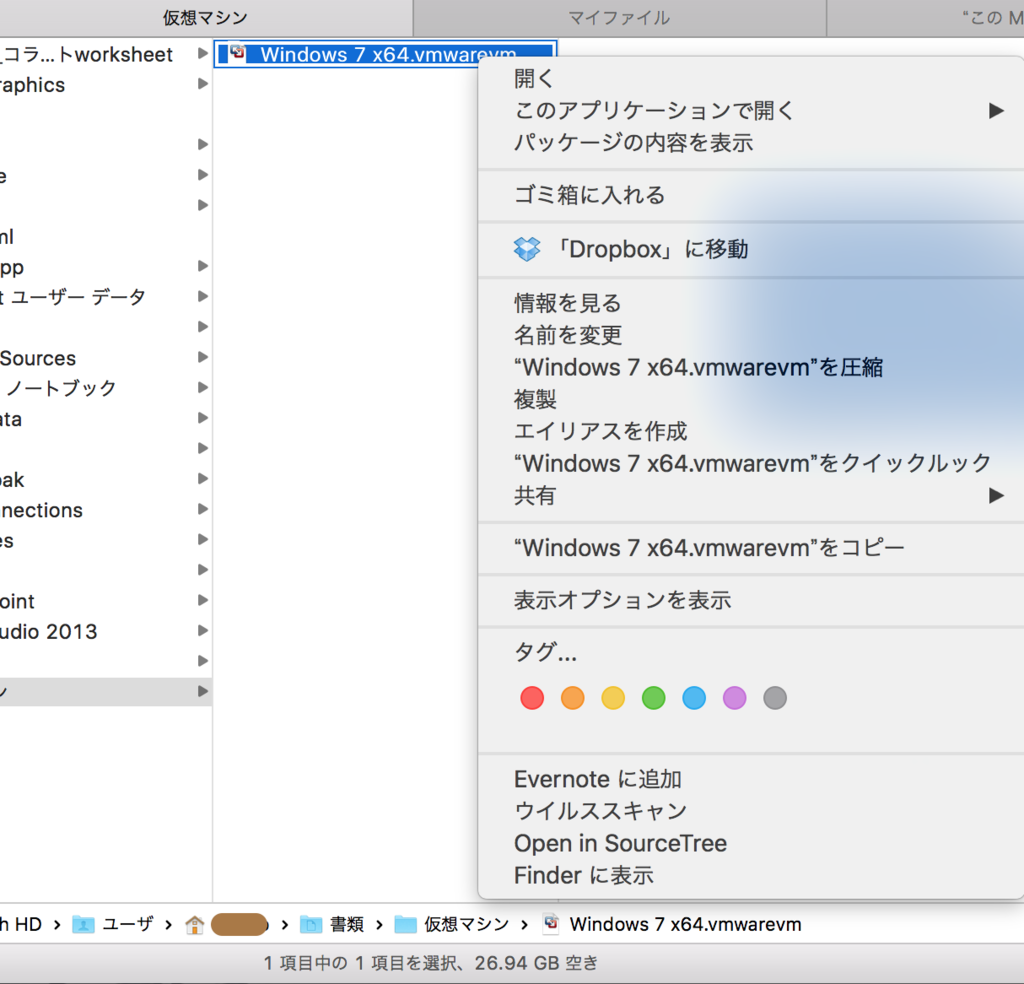Expand the ユーザー データ folder arrow

tap(203, 296)
